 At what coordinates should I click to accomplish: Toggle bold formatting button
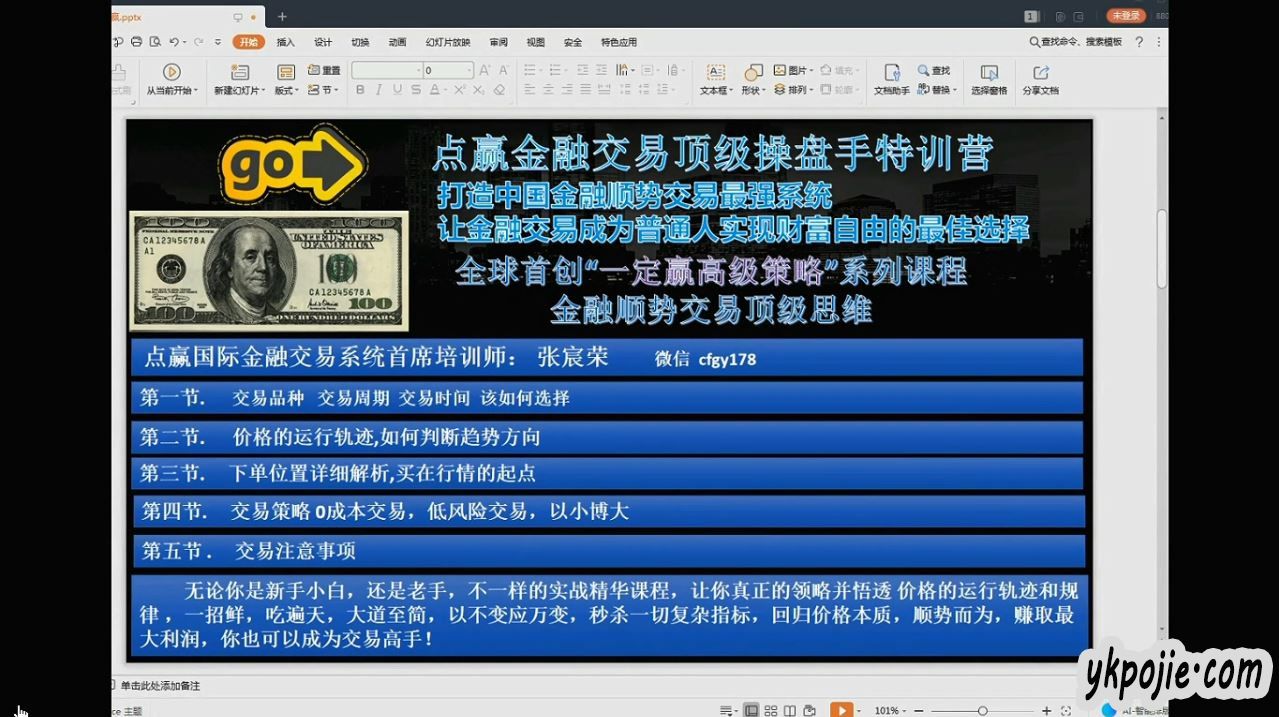point(360,90)
